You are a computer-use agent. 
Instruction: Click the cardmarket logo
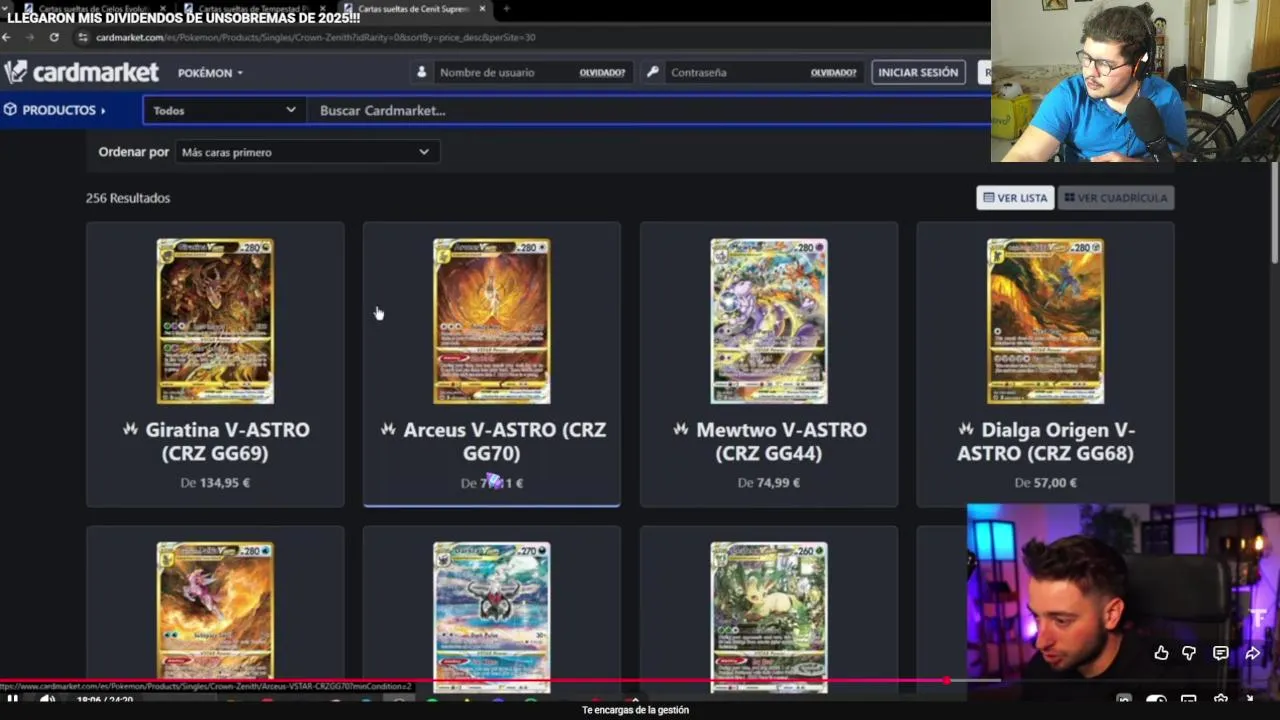click(82, 72)
